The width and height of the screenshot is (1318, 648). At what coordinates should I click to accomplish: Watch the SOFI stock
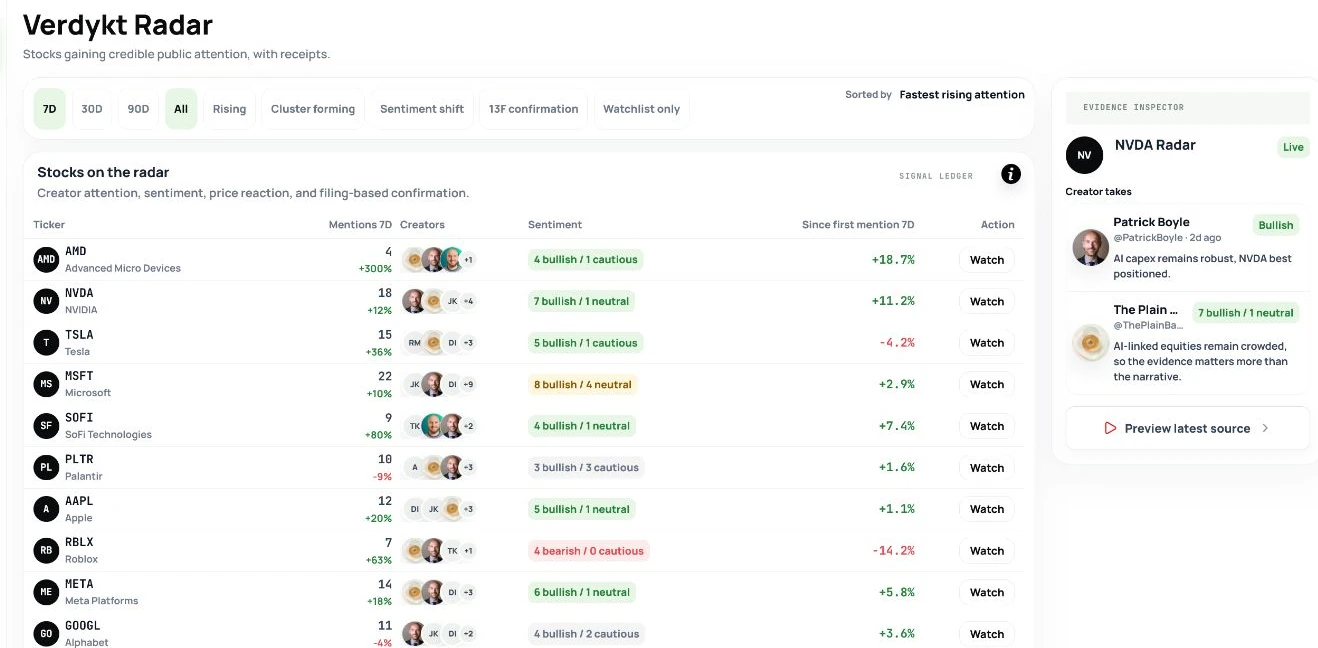point(987,426)
